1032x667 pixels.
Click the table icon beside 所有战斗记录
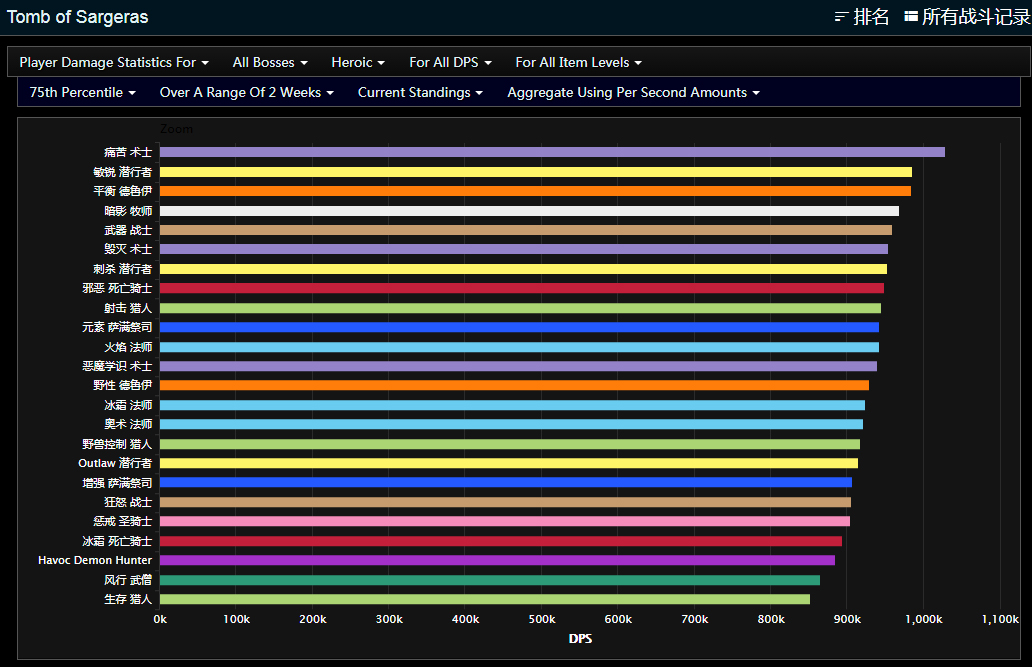911,17
